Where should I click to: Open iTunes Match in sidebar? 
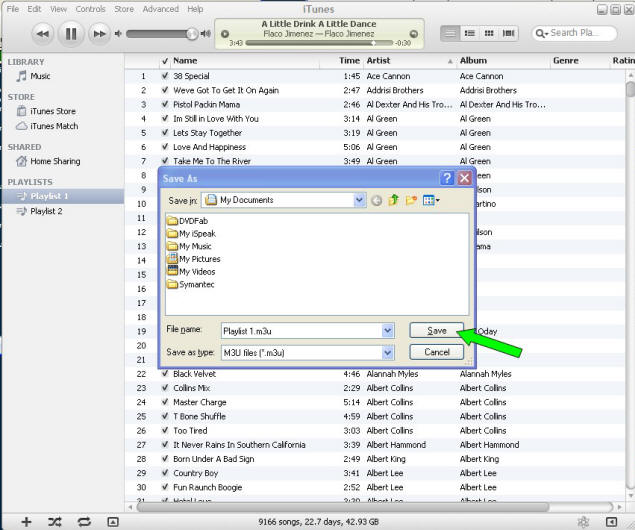coord(54,126)
